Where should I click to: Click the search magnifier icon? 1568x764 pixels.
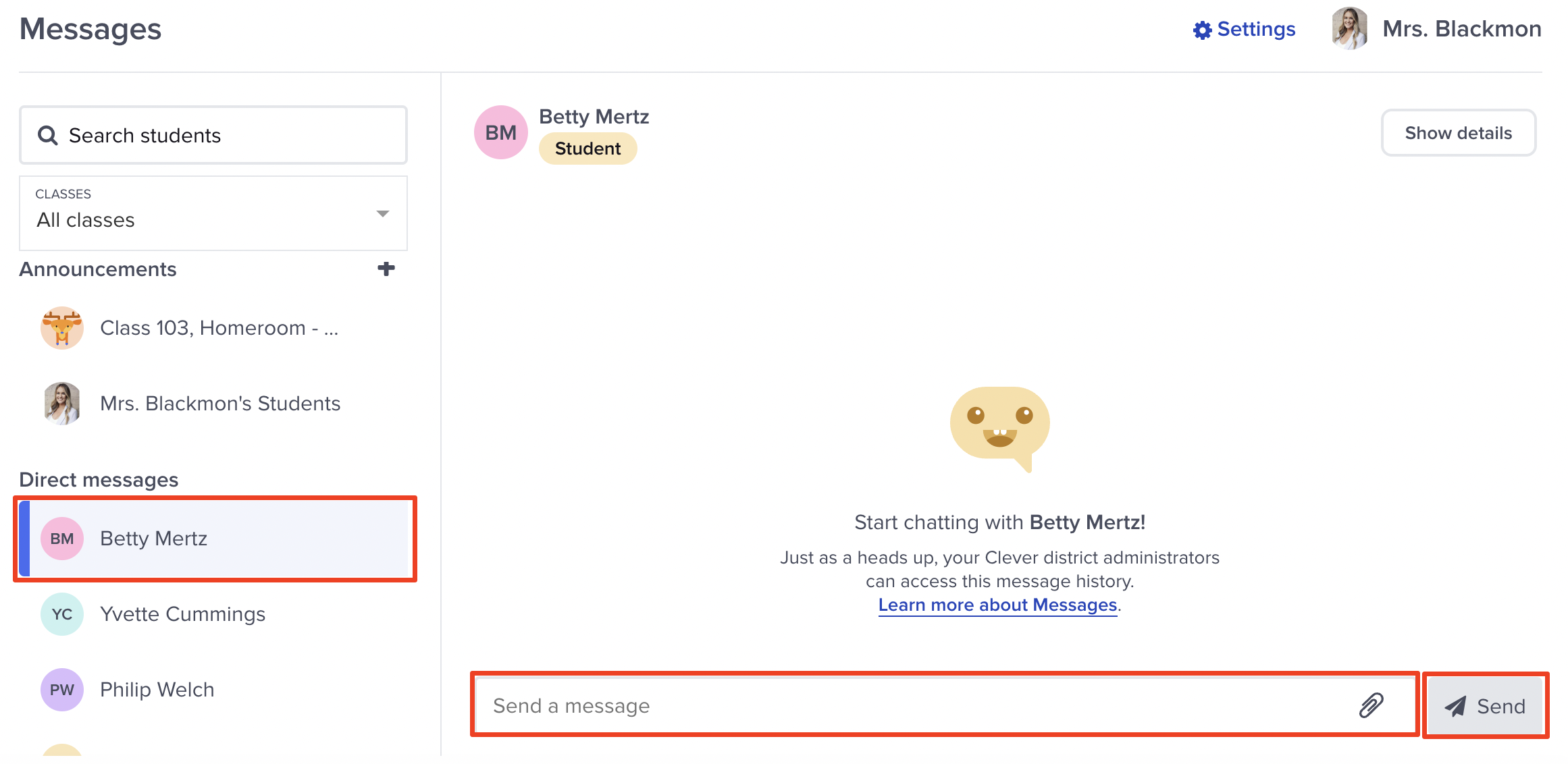coord(47,135)
